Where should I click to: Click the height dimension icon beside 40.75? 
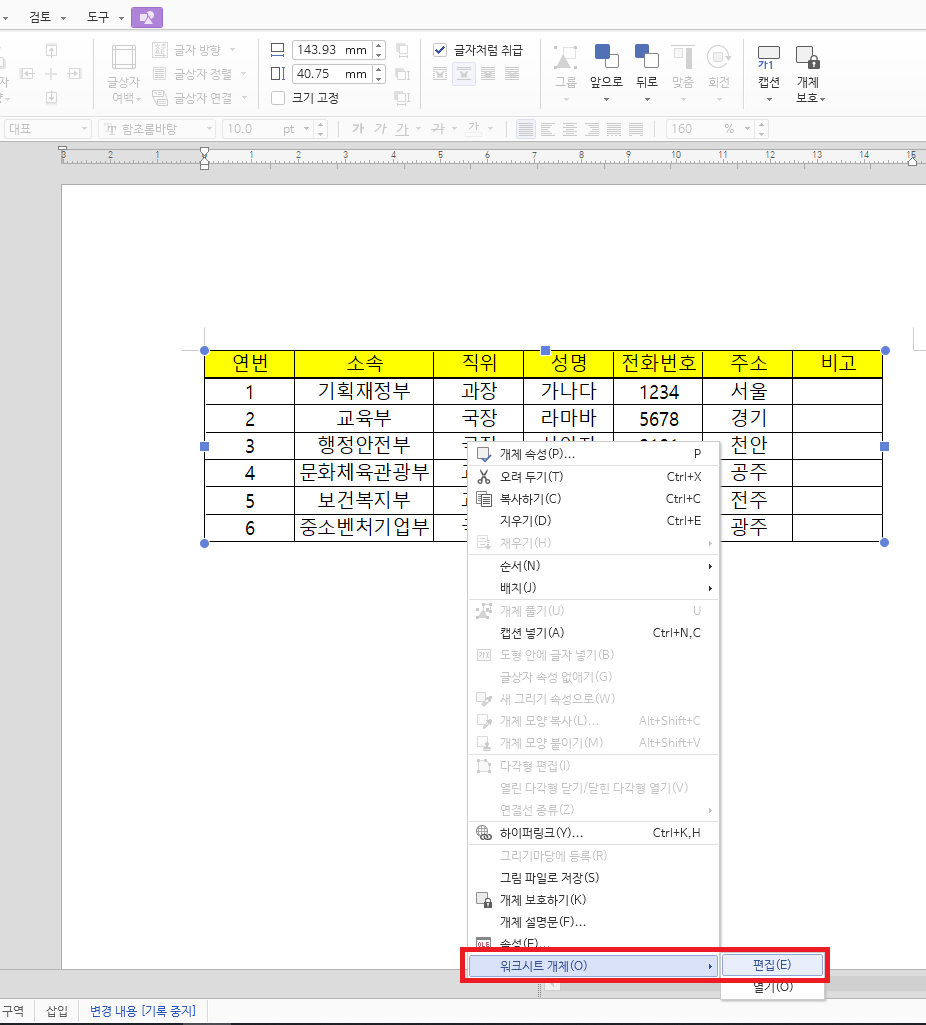278,74
